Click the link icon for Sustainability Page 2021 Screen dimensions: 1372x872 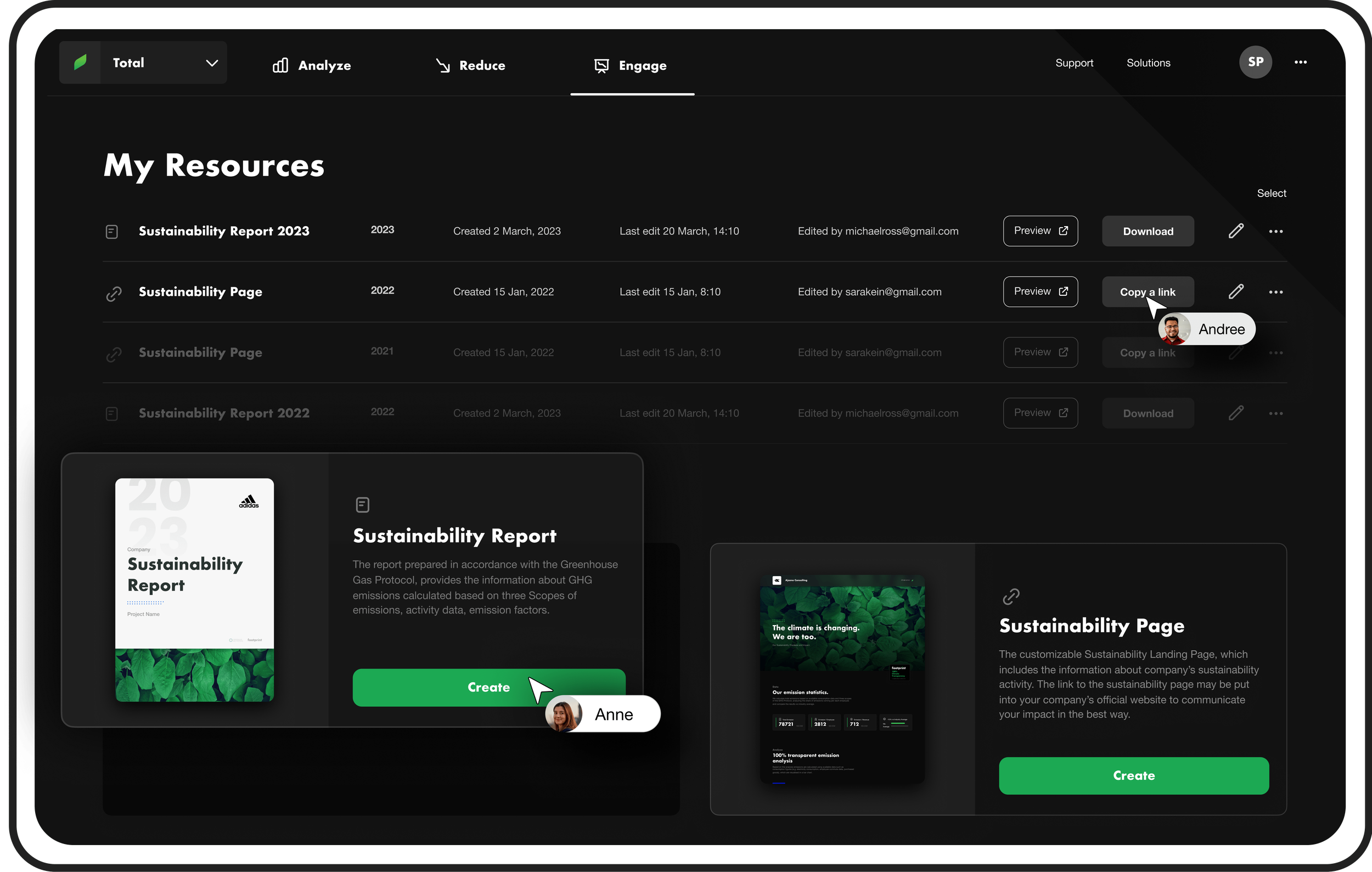(x=114, y=355)
